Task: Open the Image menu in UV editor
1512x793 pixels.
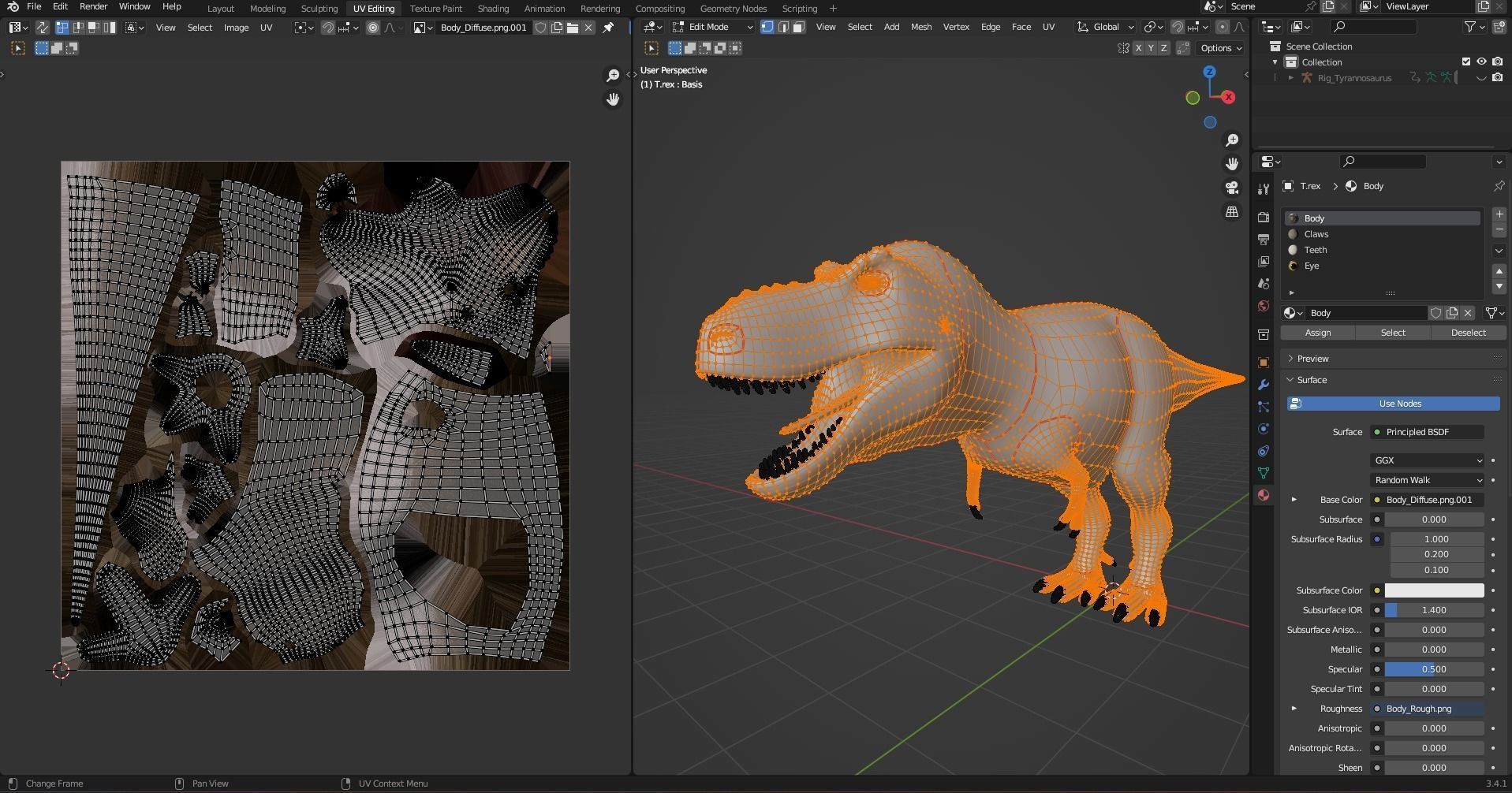Action: 236,28
